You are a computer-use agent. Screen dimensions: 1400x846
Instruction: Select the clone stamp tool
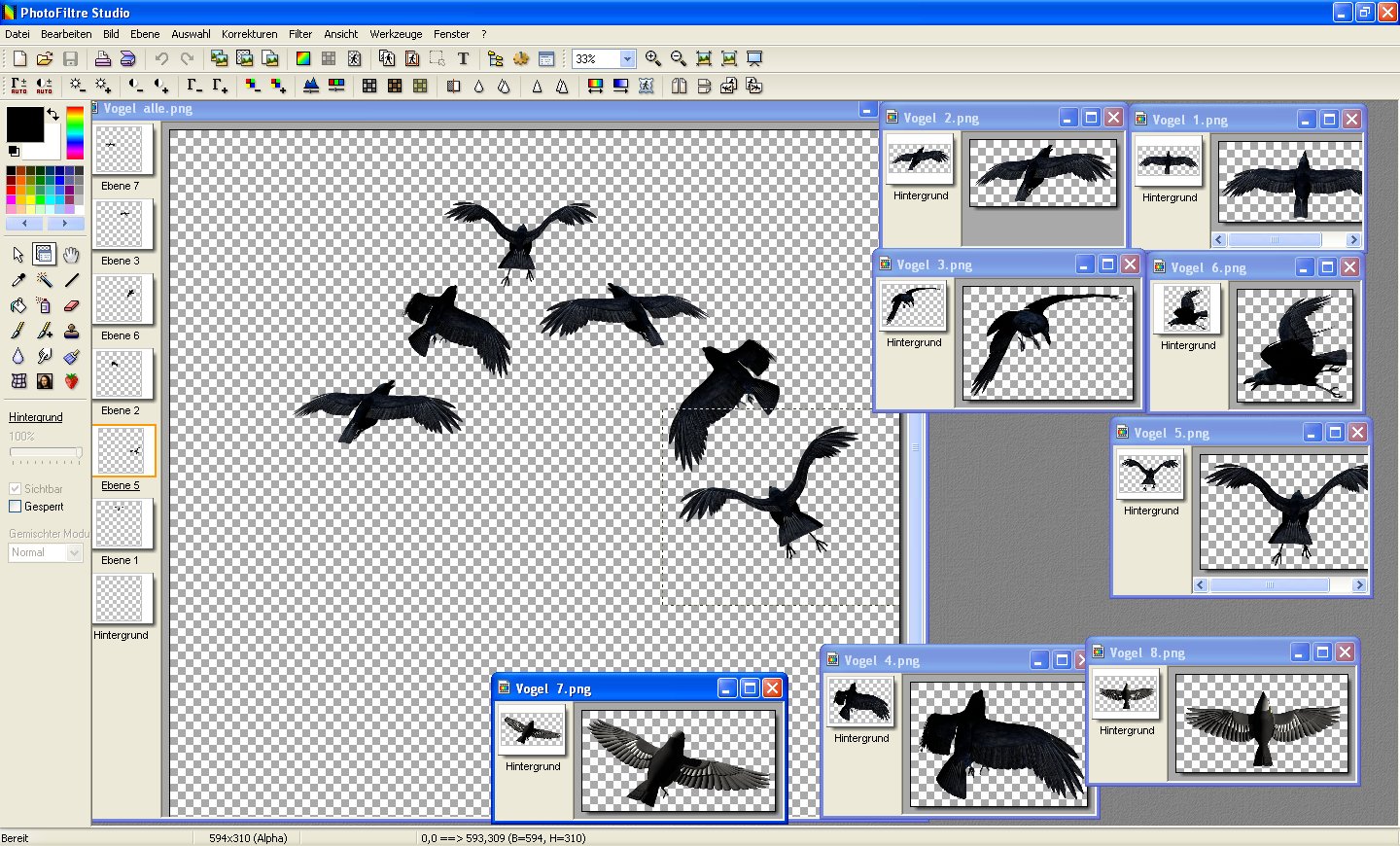click(71, 331)
